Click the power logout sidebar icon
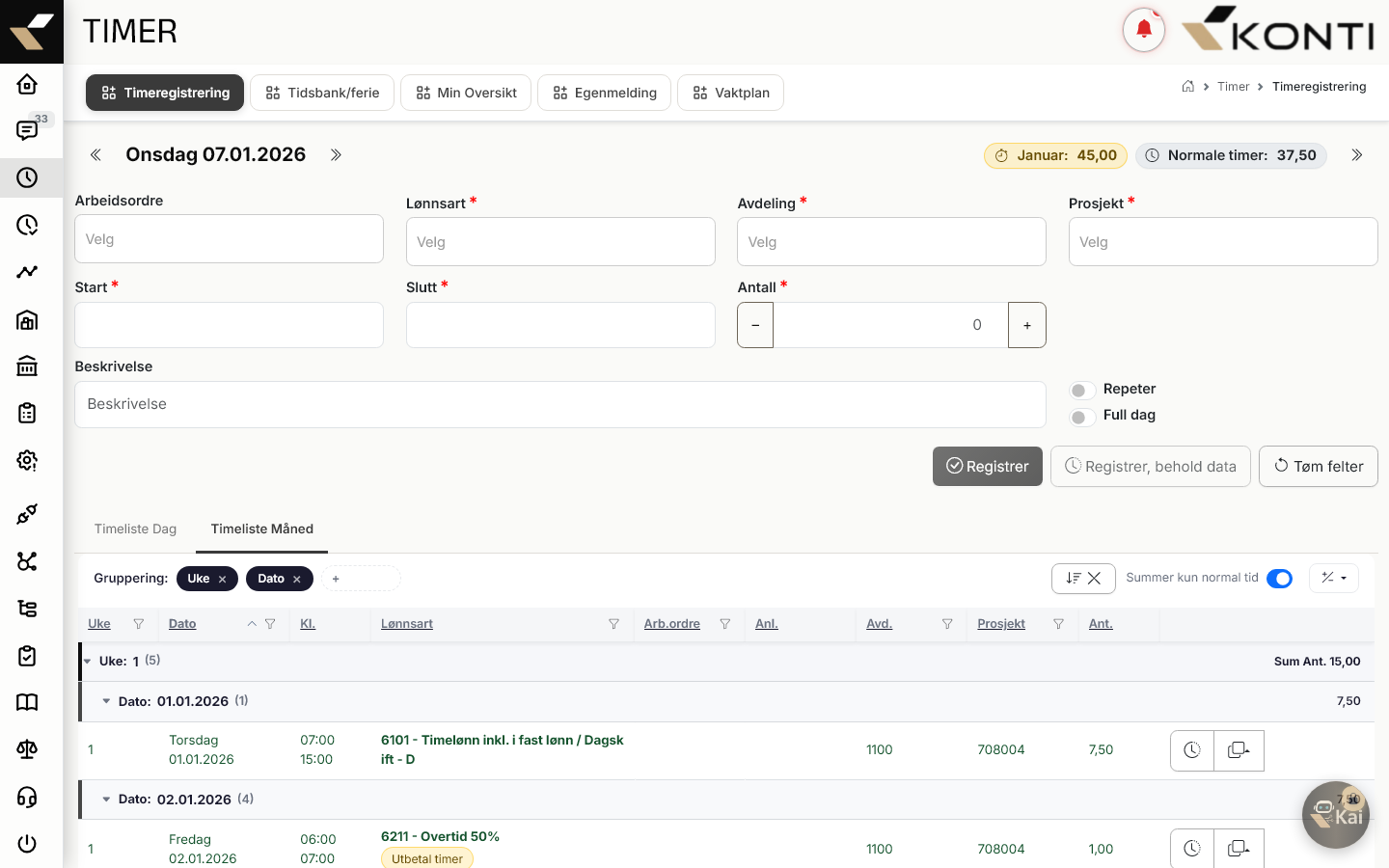 point(27,844)
